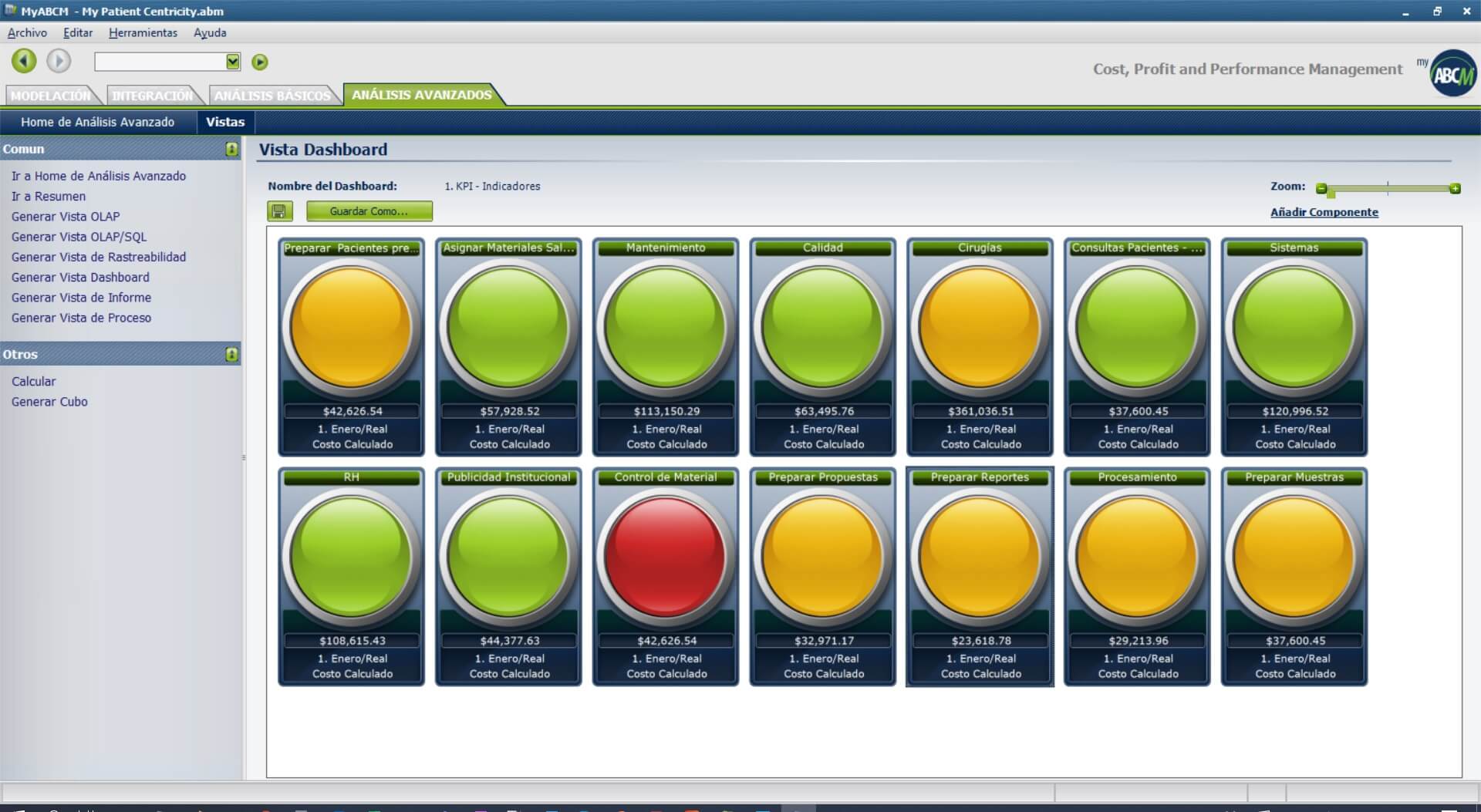Click the $44,377.63 value on Publicidad Institucional
This screenshot has height=812, width=1481.
point(509,641)
